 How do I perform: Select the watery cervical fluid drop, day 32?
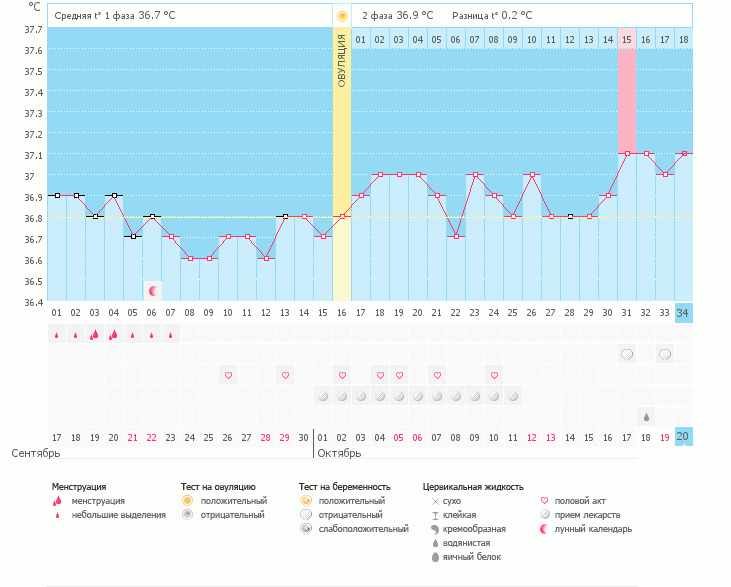click(x=646, y=416)
